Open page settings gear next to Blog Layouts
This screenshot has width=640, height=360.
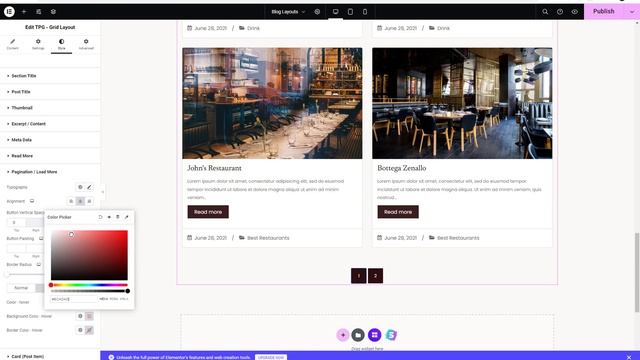[x=317, y=12]
